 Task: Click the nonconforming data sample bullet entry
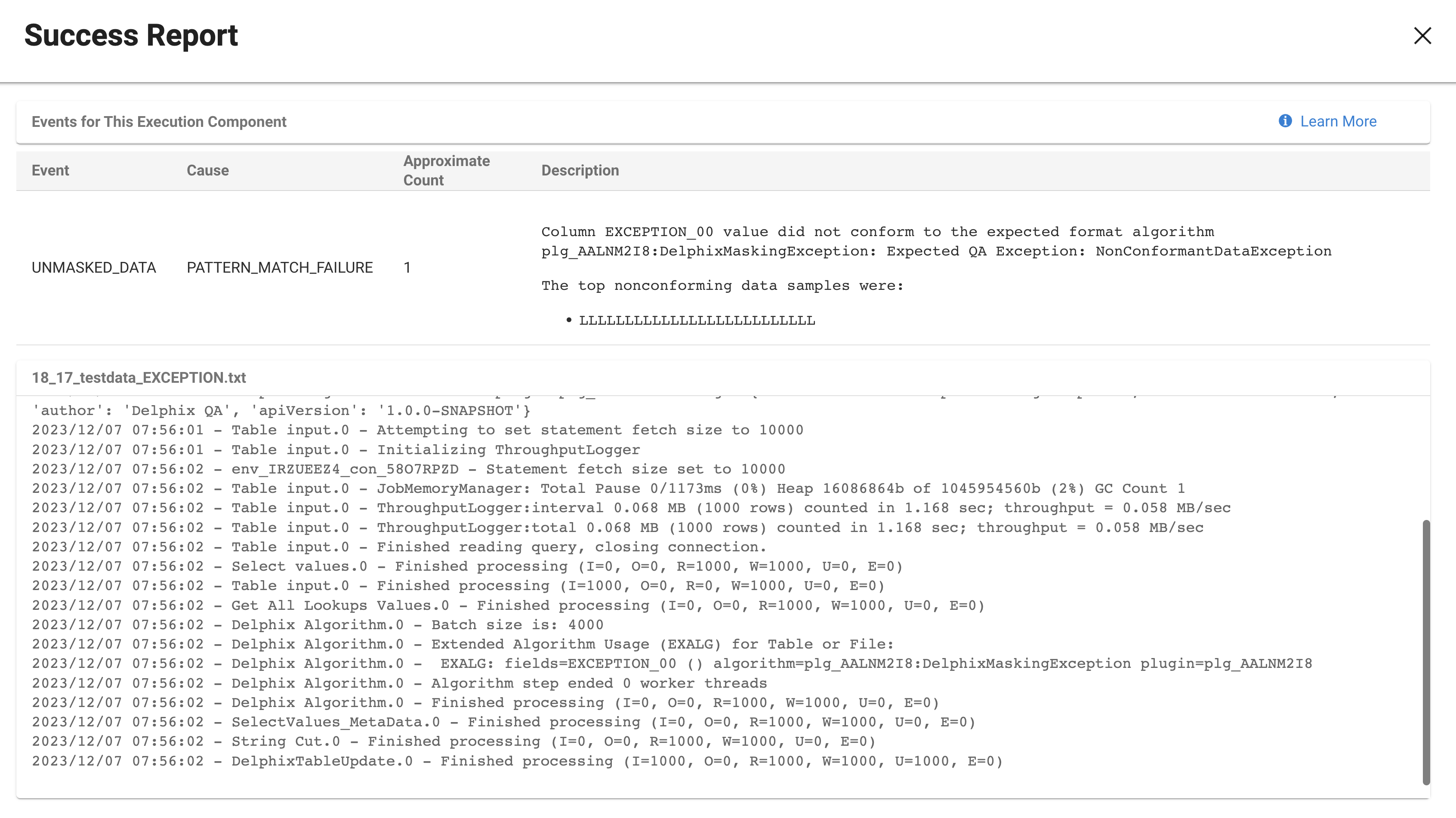tap(697, 319)
